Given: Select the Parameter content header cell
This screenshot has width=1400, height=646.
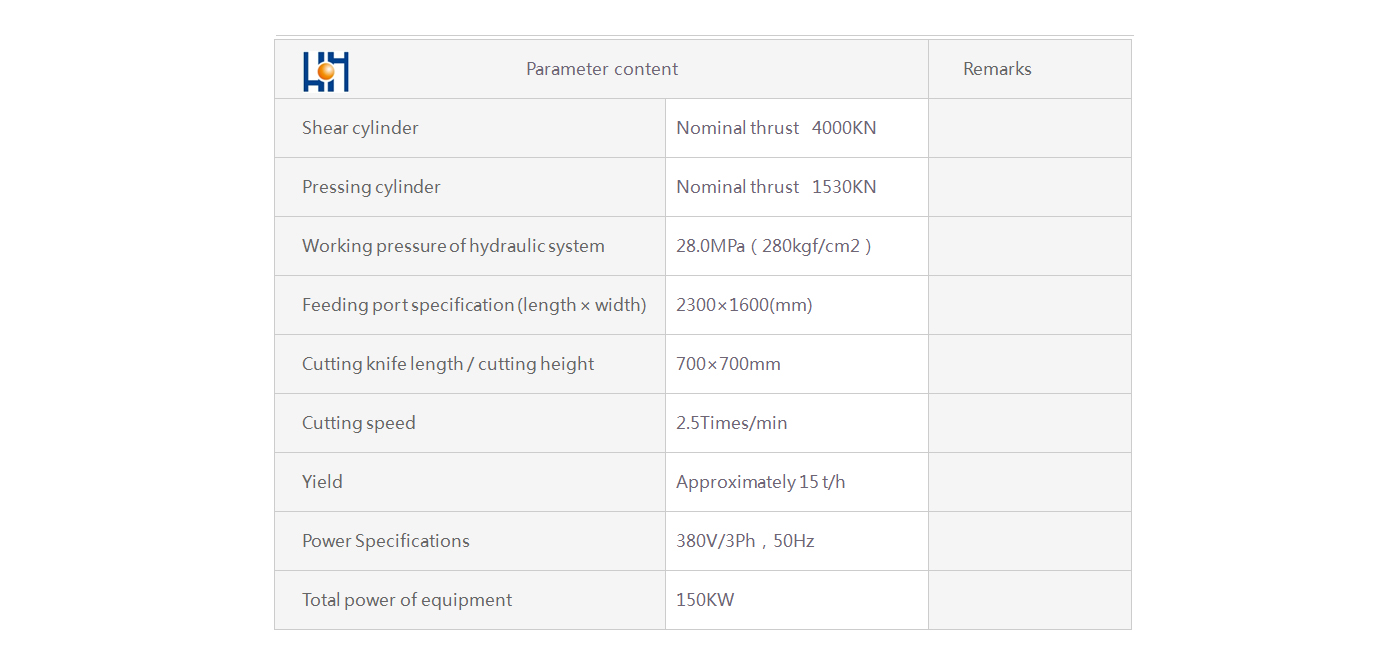Looking at the screenshot, I should click(602, 69).
